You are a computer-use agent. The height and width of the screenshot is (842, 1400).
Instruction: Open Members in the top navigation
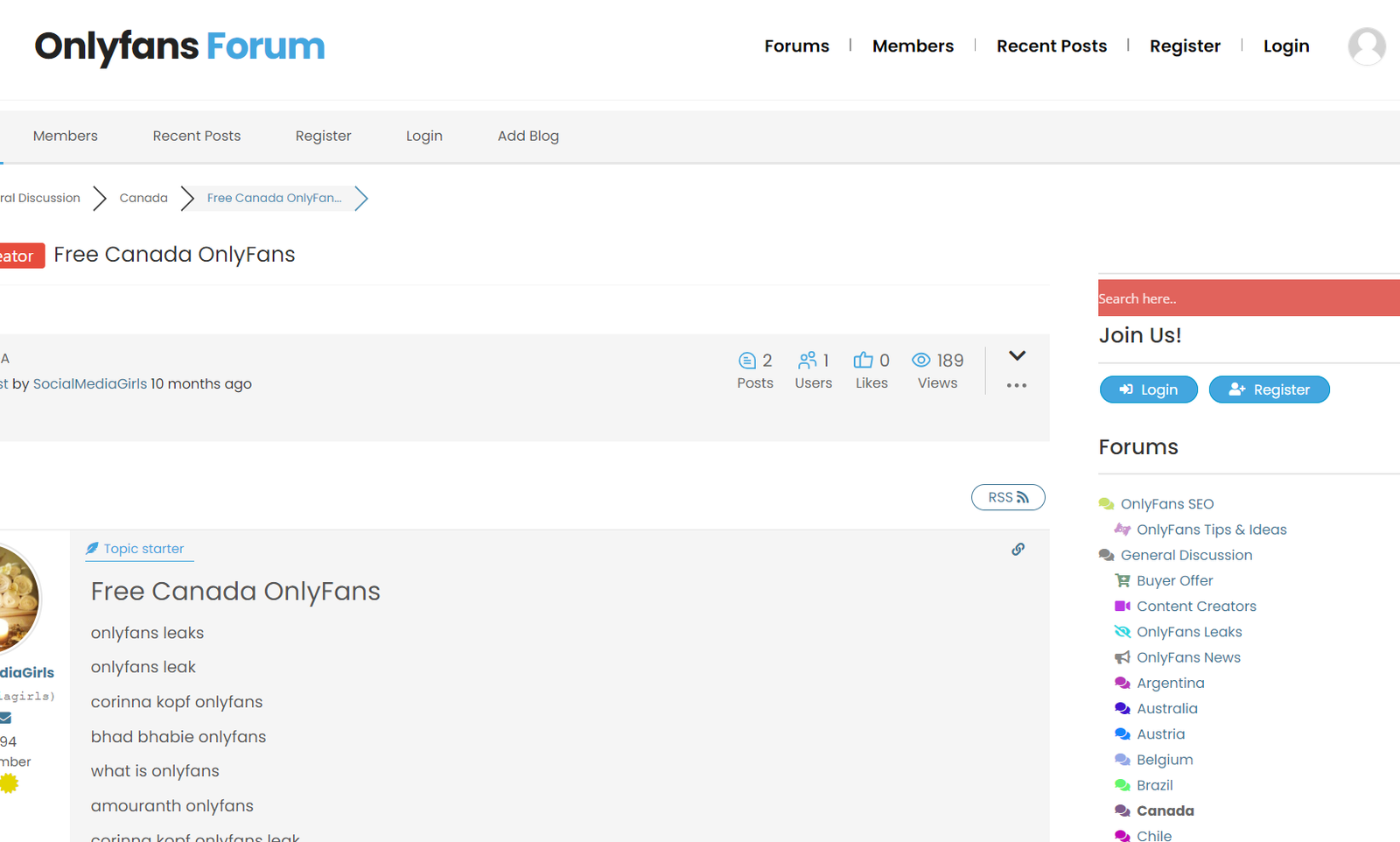913,46
